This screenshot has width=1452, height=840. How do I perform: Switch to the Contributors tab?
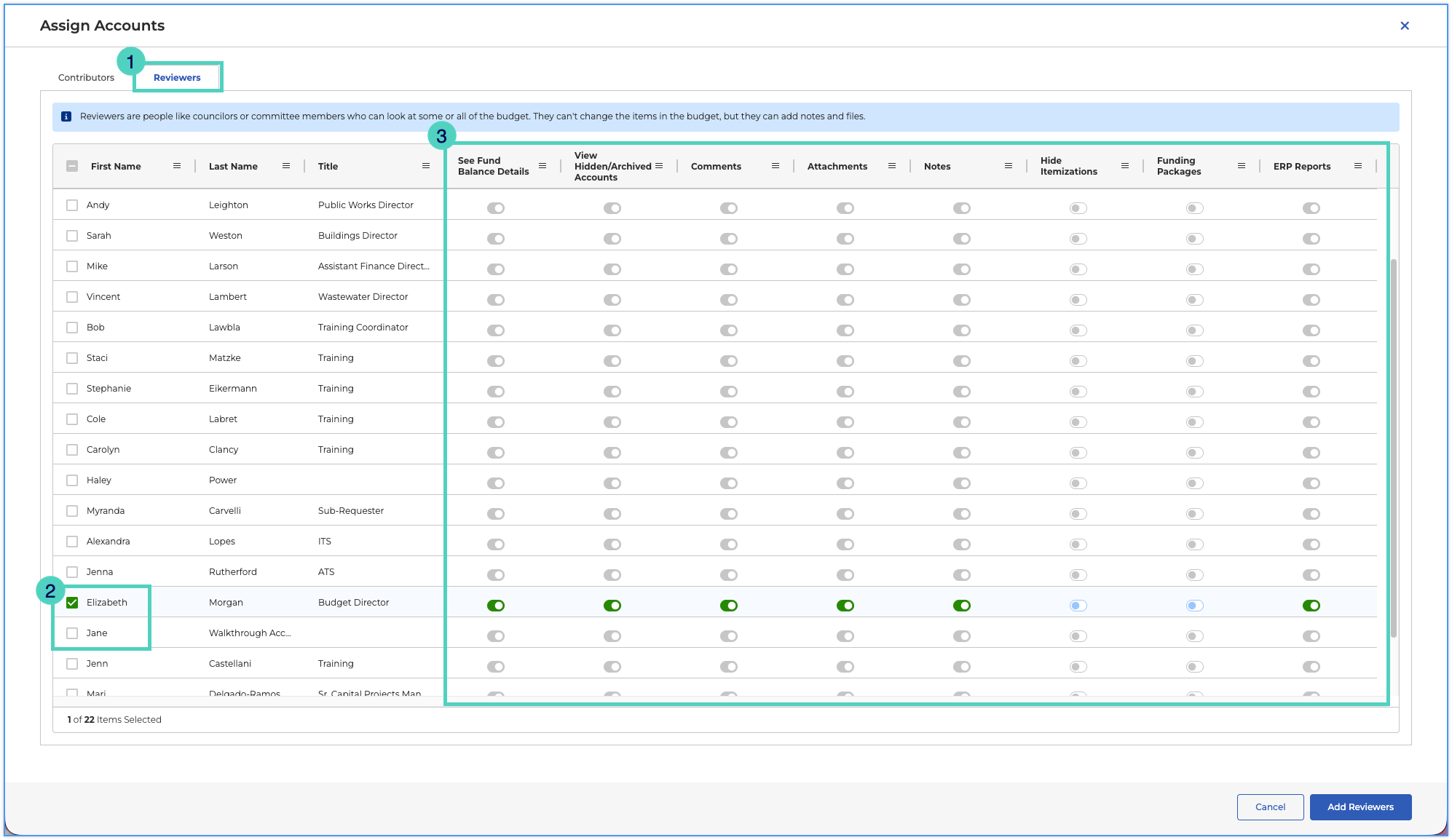click(86, 77)
